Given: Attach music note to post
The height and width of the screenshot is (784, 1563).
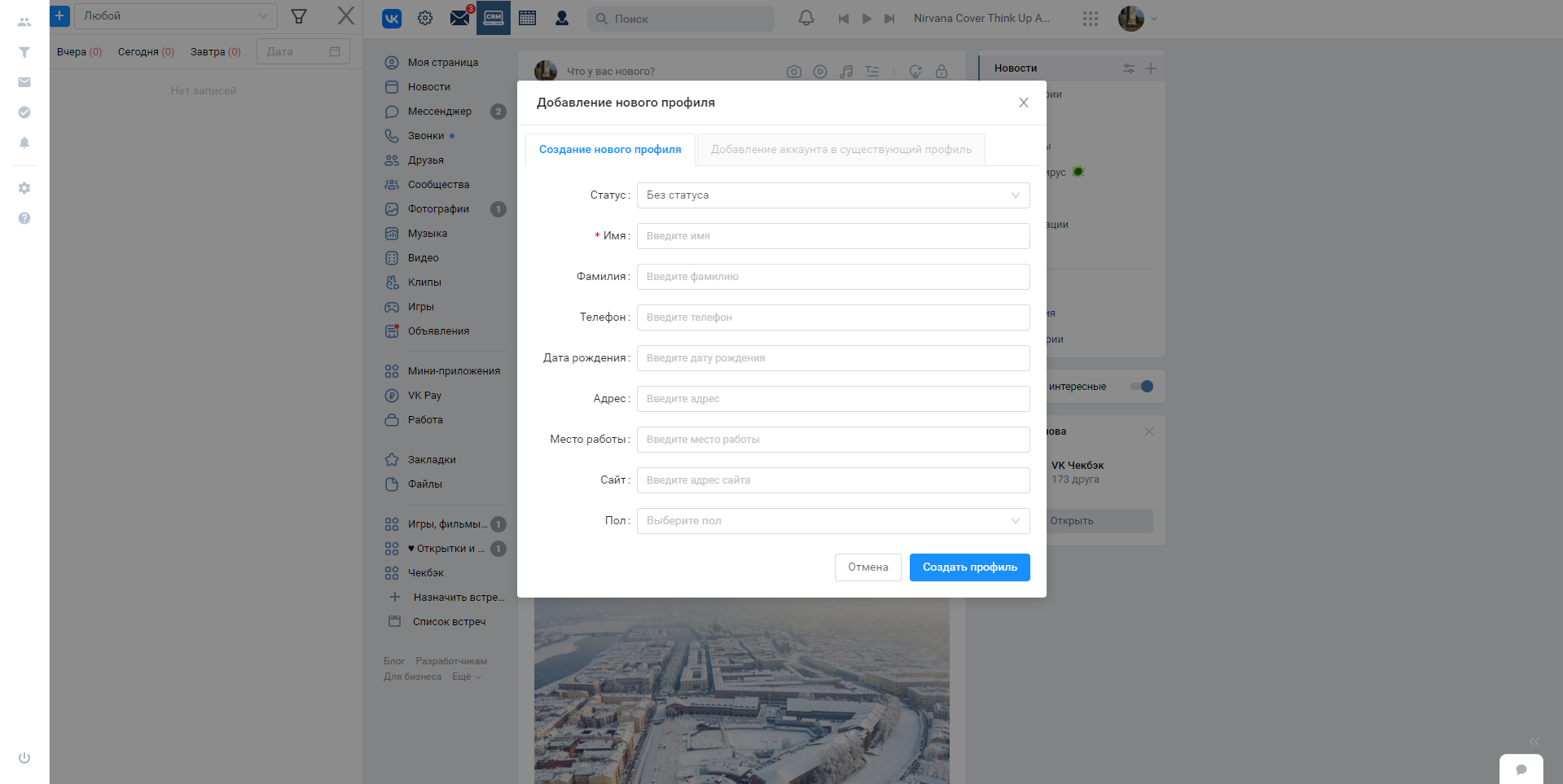Looking at the screenshot, I should coord(846,72).
